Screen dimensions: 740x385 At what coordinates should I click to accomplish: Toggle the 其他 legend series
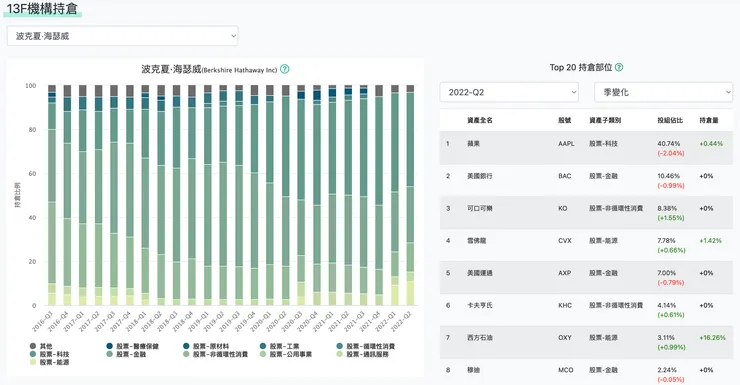click(x=41, y=346)
